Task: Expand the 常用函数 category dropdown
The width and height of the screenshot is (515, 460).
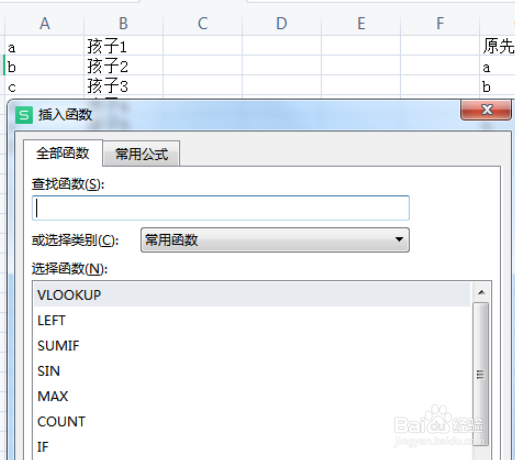Action: click(x=275, y=240)
